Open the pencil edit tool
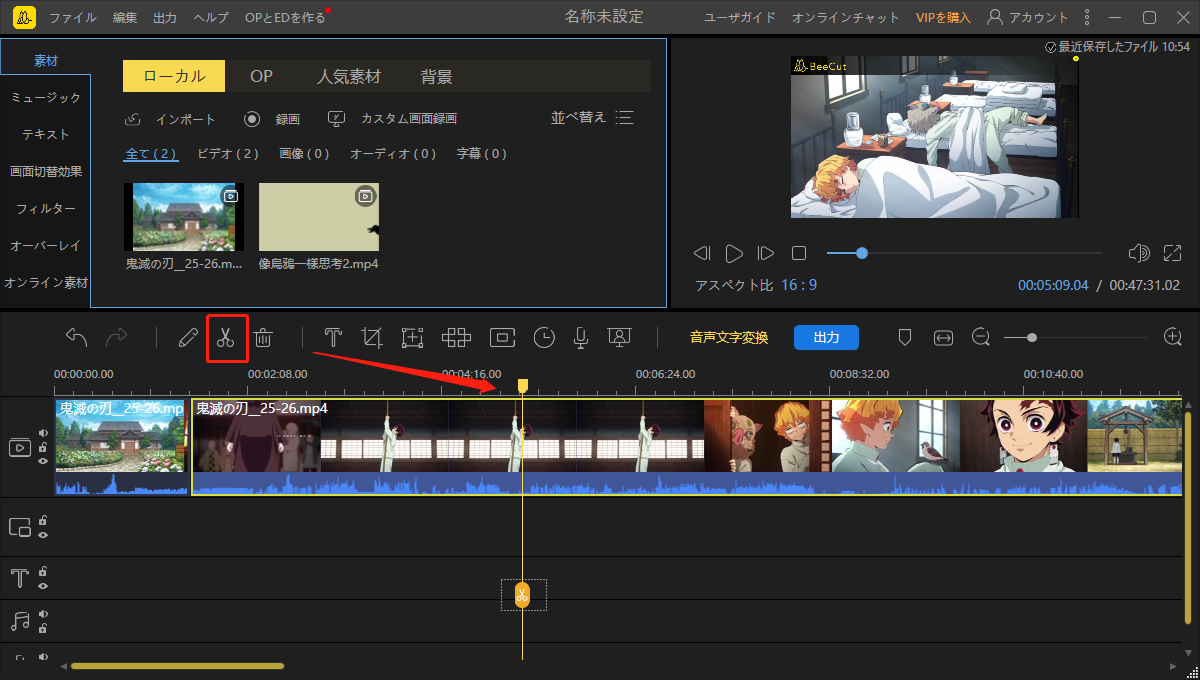This screenshot has height=680, width=1200. click(186, 338)
